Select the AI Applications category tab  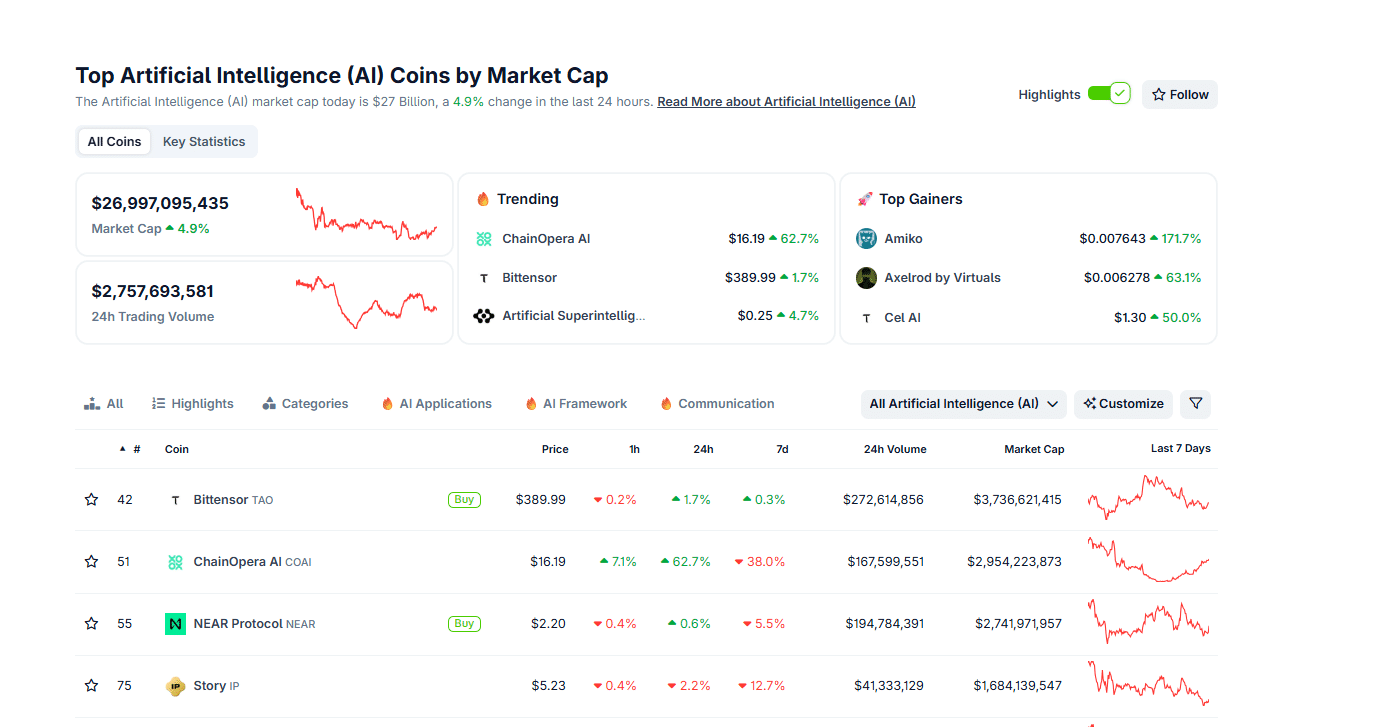[436, 404]
